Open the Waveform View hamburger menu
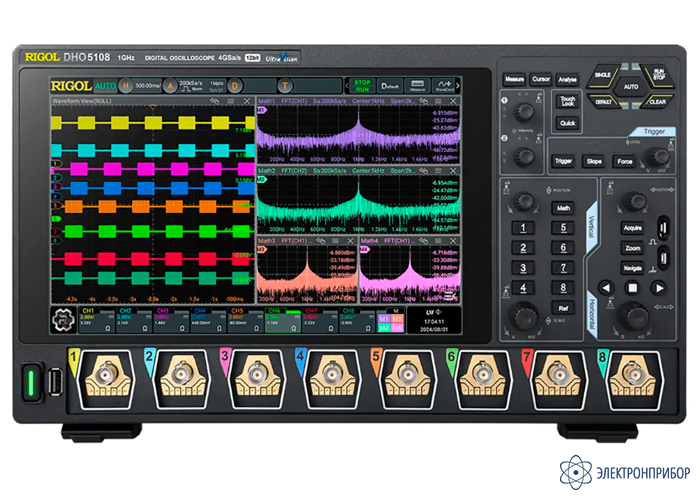This screenshot has width=700, height=500. pos(230,101)
